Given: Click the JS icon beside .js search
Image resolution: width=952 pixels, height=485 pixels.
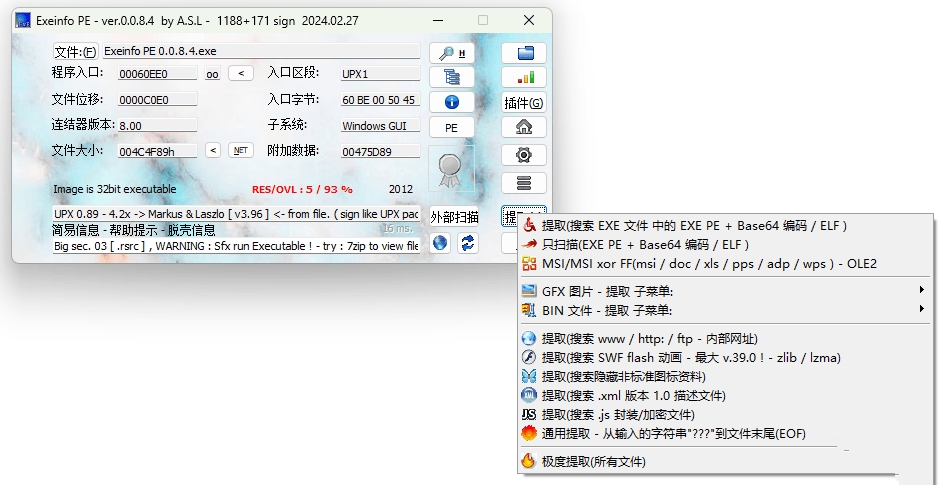Looking at the screenshot, I should click(x=529, y=415).
